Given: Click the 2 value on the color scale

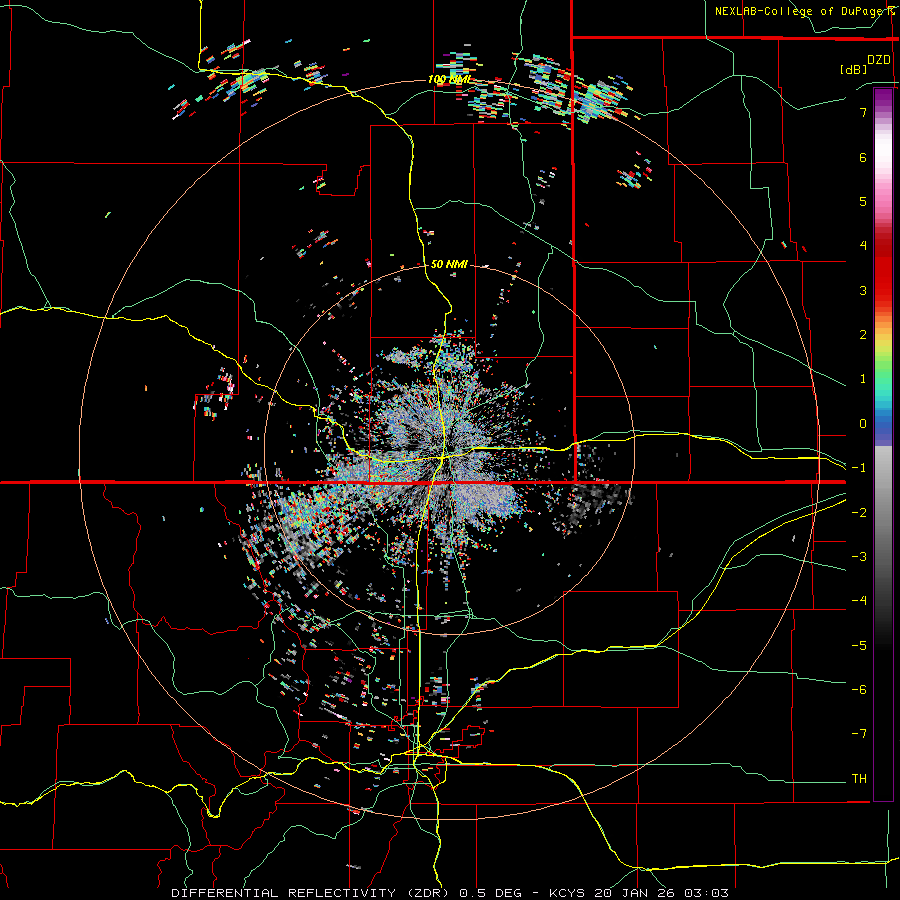Looking at the screenshot, I should [863, 335].
